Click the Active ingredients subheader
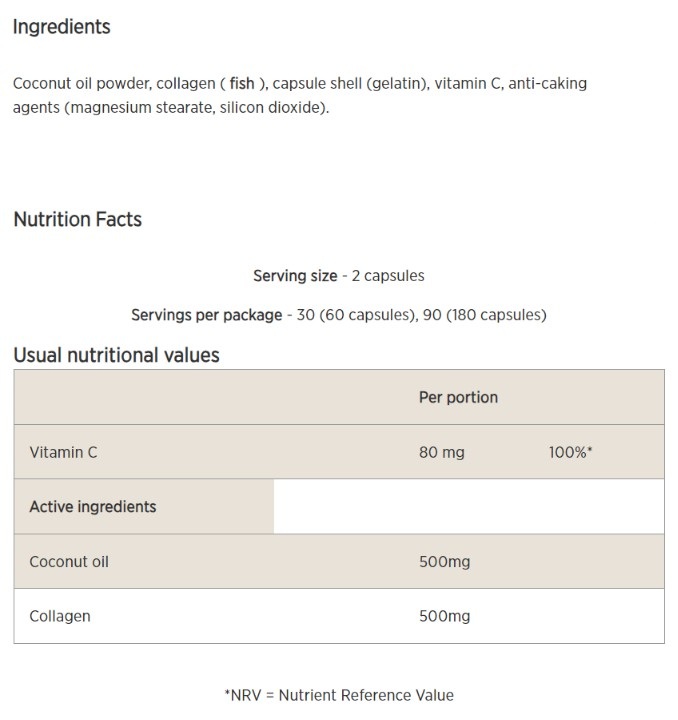The height and width of the screenshot is (720, 678). (93, 507)
